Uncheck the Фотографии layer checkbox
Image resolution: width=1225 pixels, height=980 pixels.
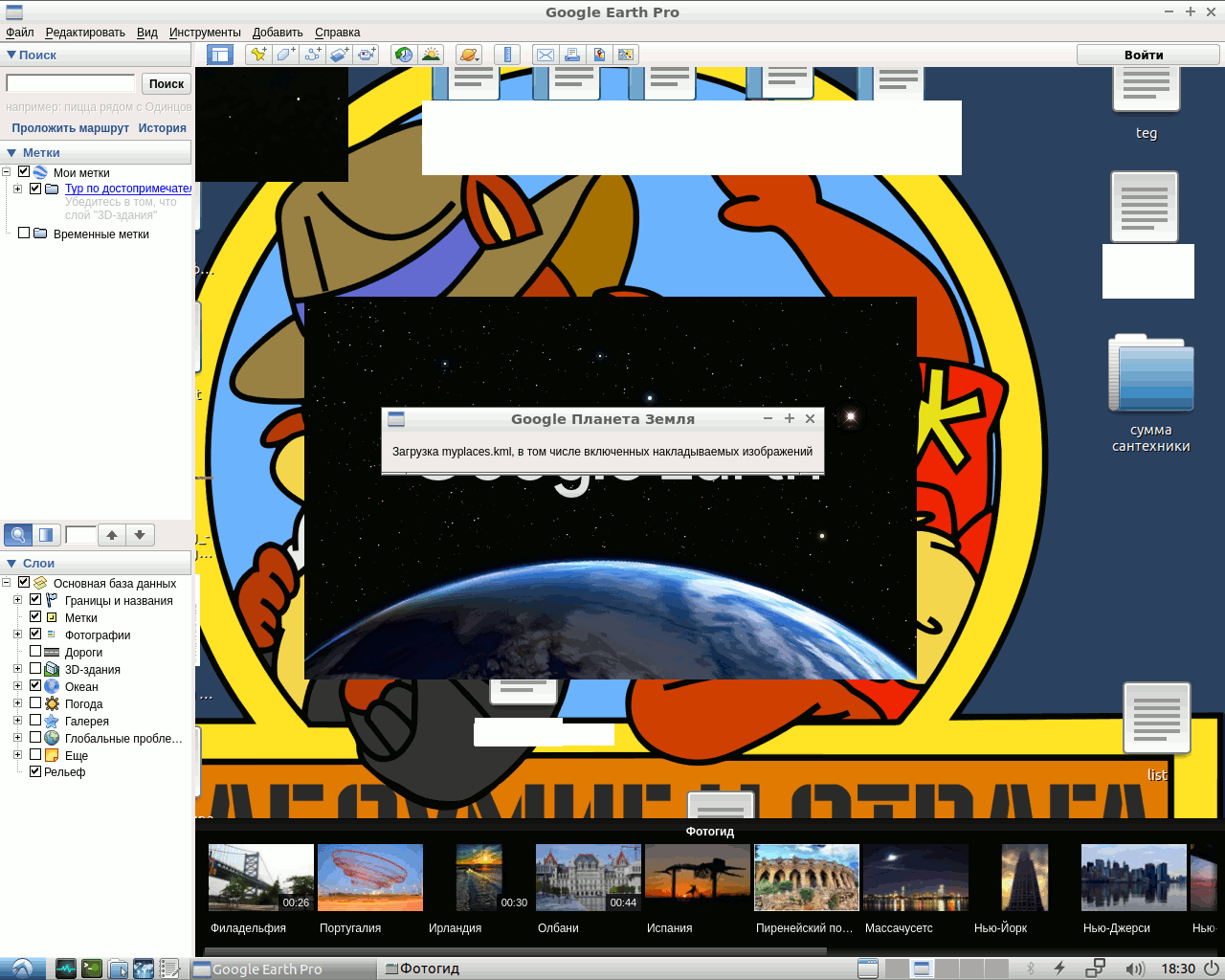pos(35,635)
